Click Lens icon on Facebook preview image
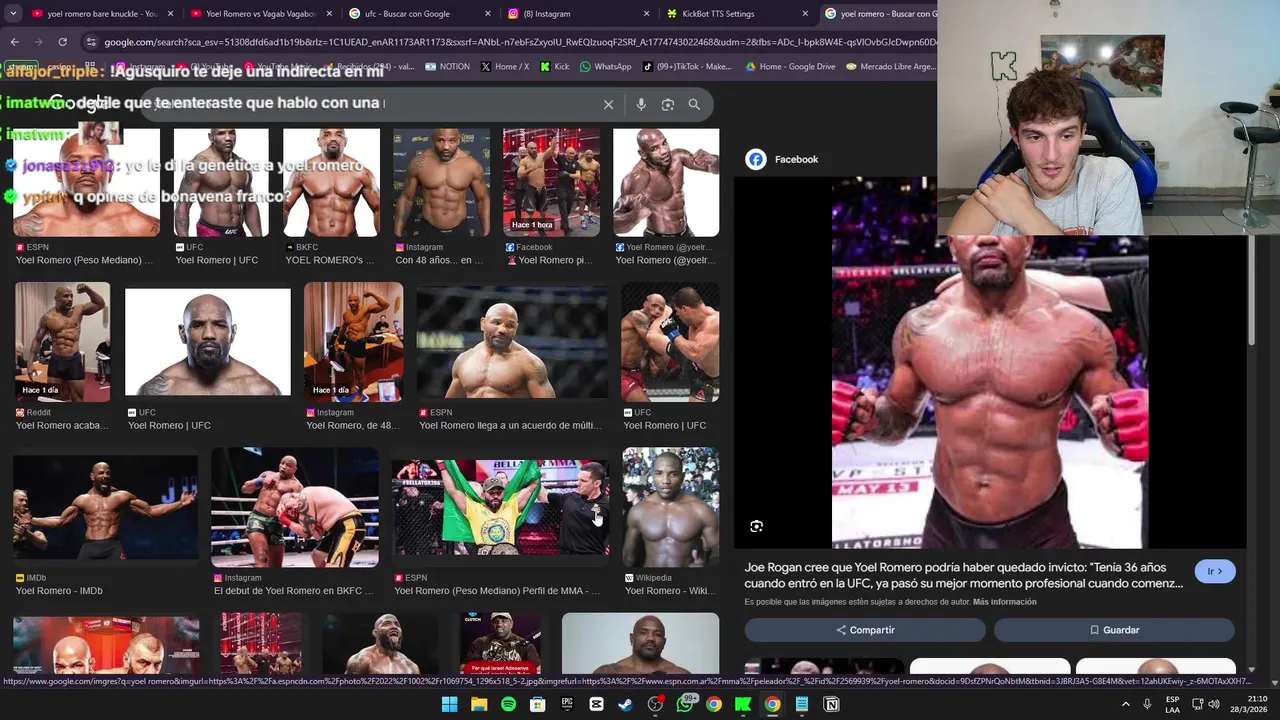 pos(757,526)
